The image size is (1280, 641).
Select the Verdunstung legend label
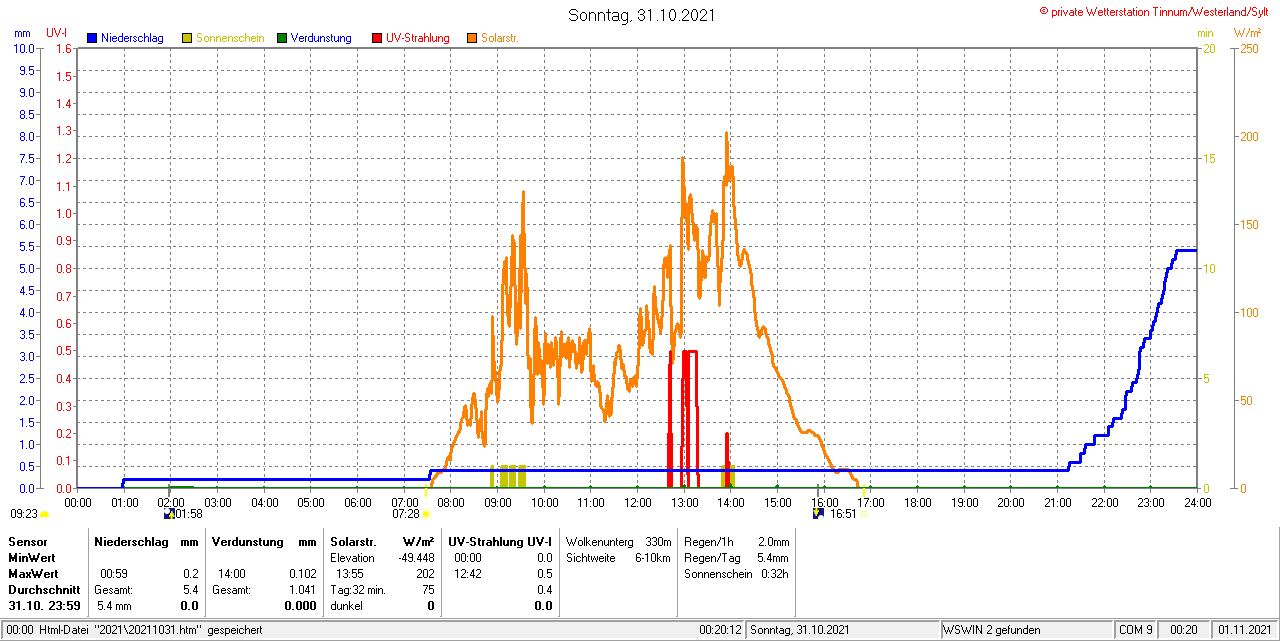[x=321, y=38]
